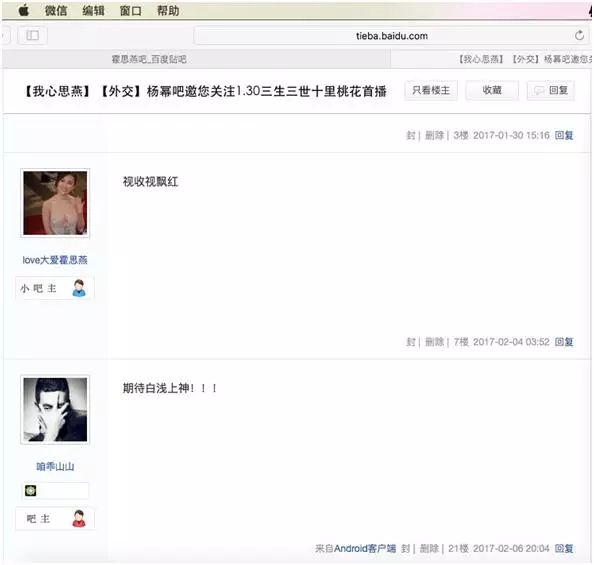Open the 编辑 menu

[x=93, y=11]
